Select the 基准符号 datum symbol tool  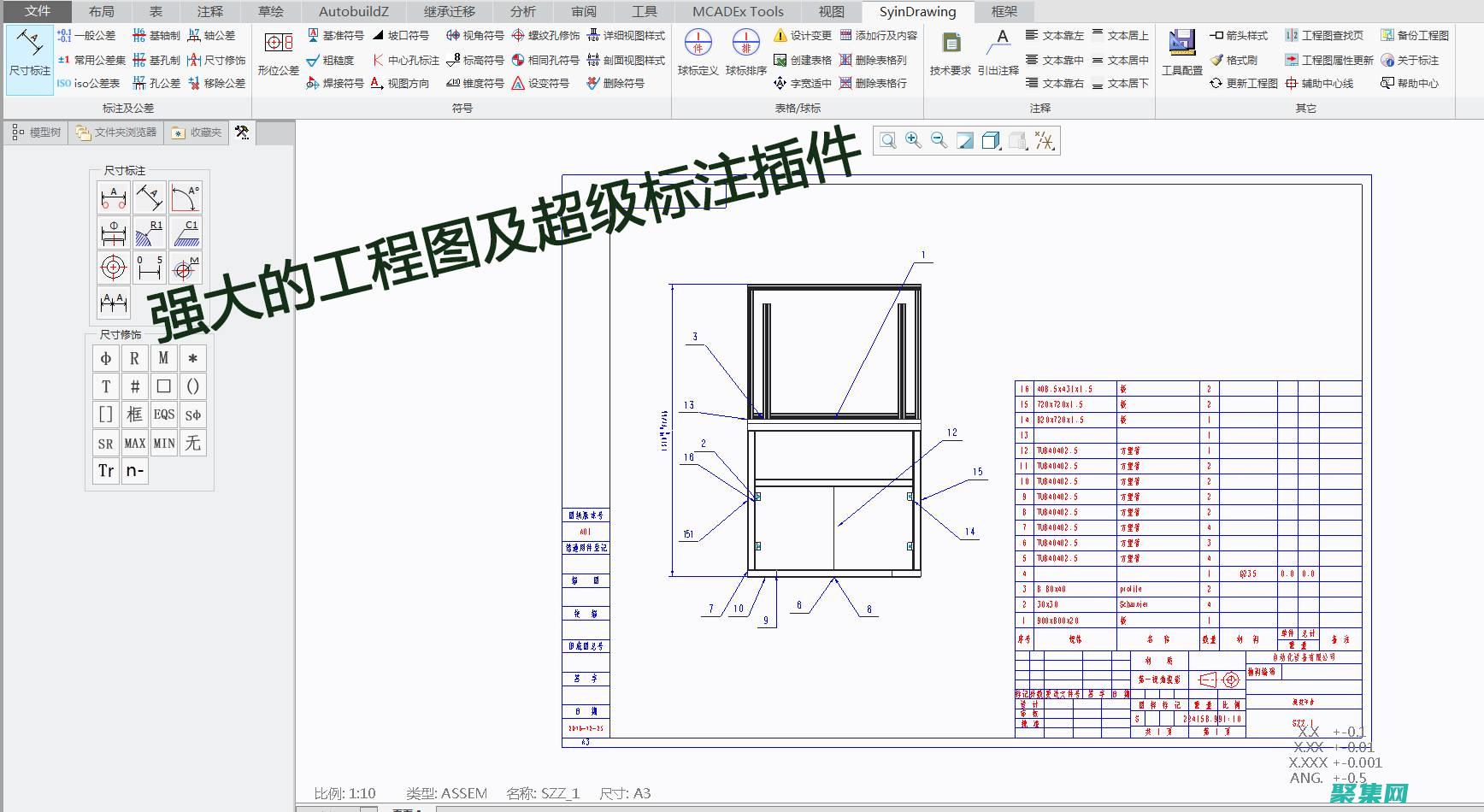[x=337, y=36]
